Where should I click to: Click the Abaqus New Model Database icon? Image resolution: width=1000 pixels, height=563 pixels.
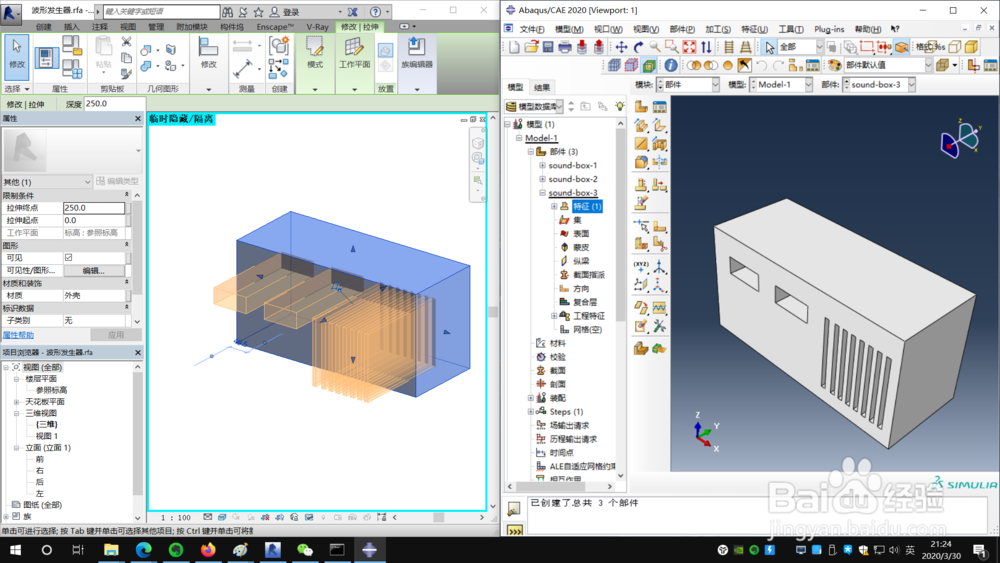click(x=515, y=47)
